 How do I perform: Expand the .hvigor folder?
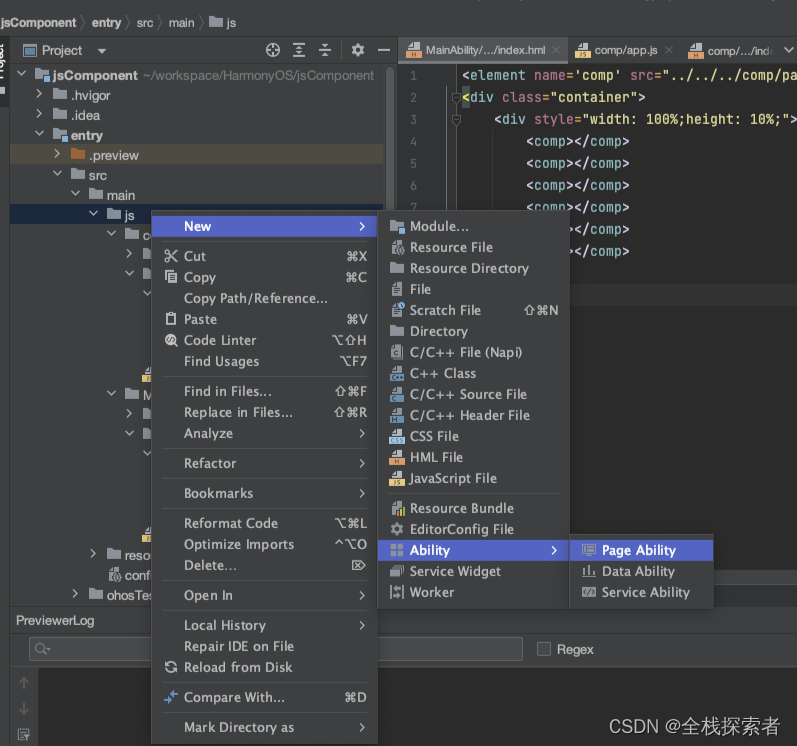[39, 95]
